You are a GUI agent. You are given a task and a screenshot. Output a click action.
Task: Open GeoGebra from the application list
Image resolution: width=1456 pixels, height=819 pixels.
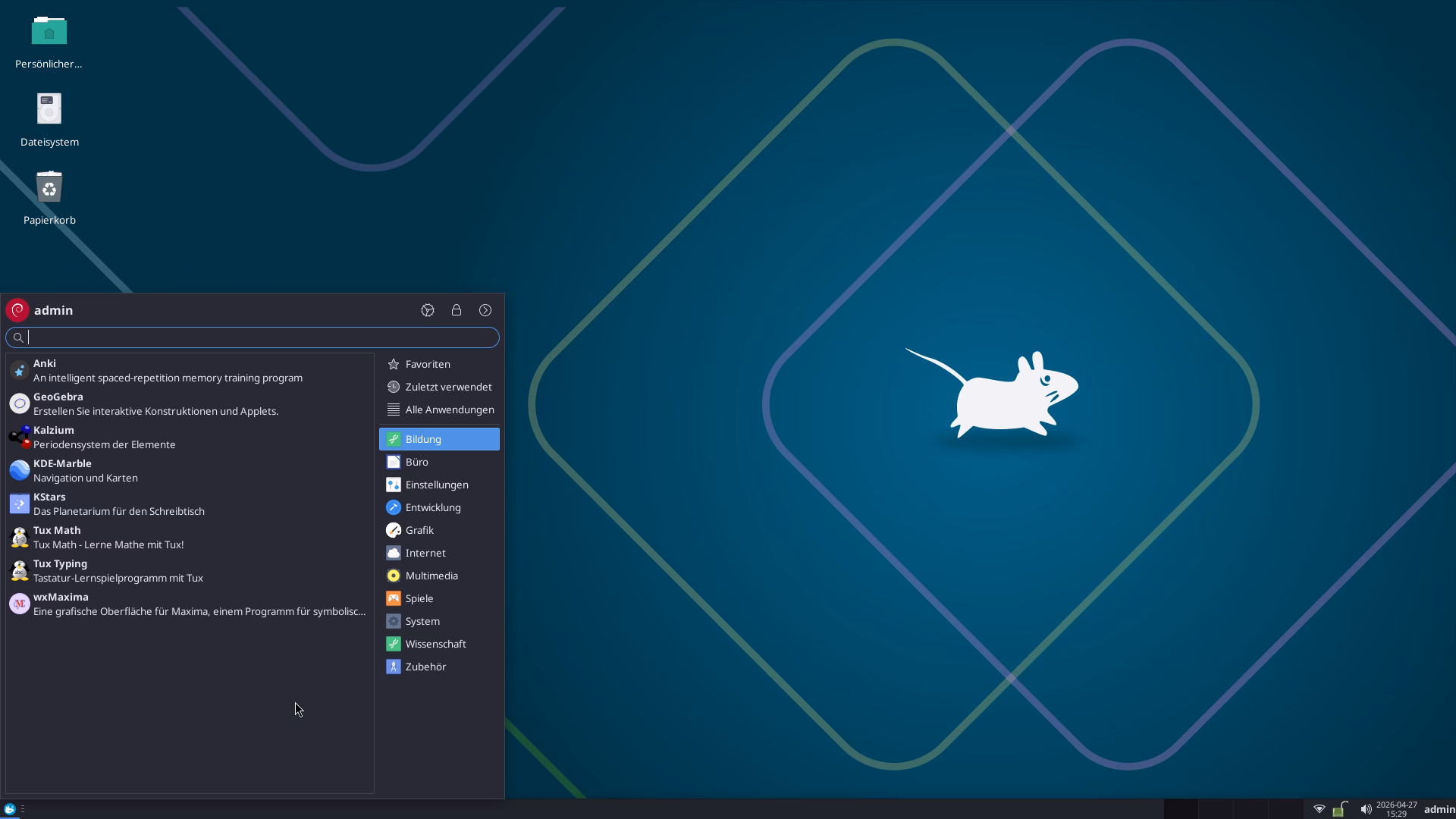[190, 404]
